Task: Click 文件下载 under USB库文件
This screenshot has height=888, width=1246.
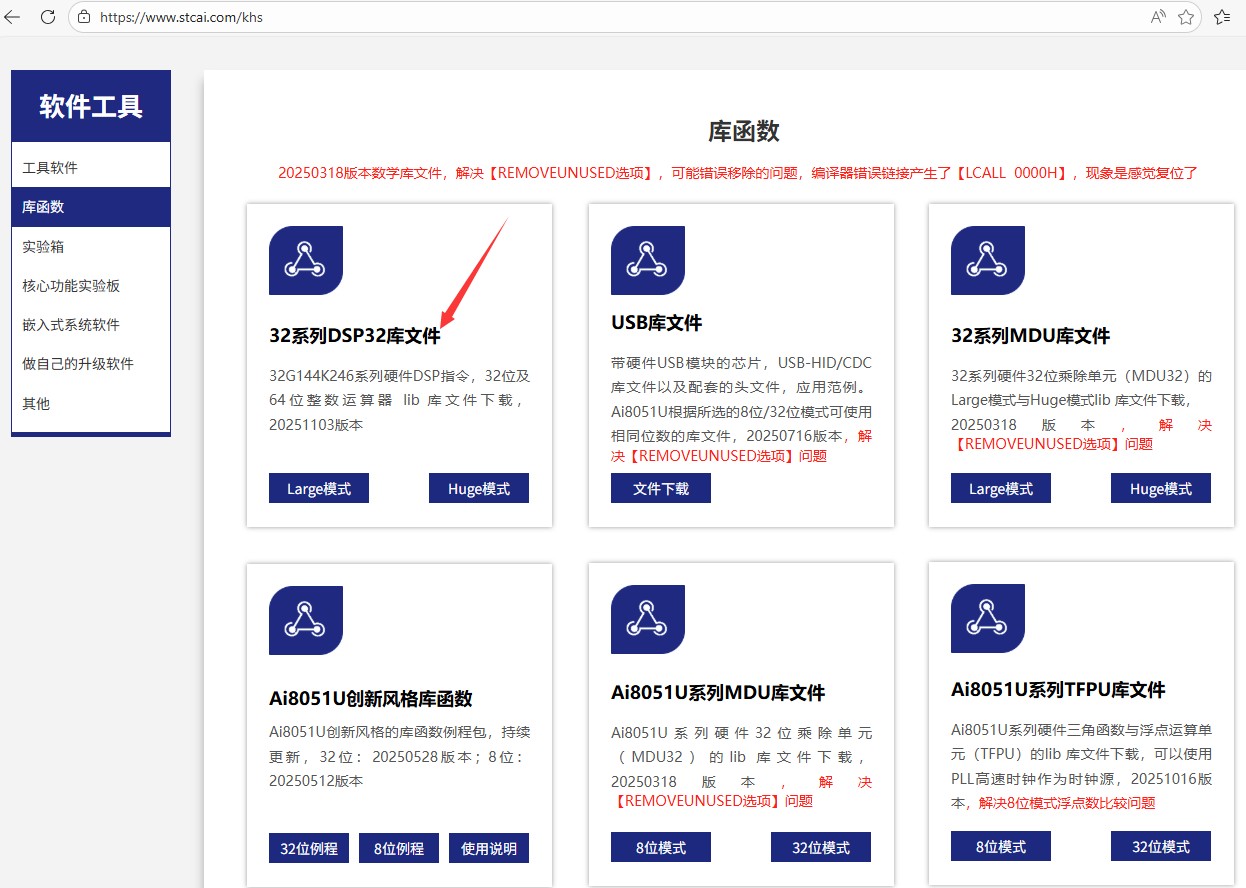Action: tap(660, 489)
